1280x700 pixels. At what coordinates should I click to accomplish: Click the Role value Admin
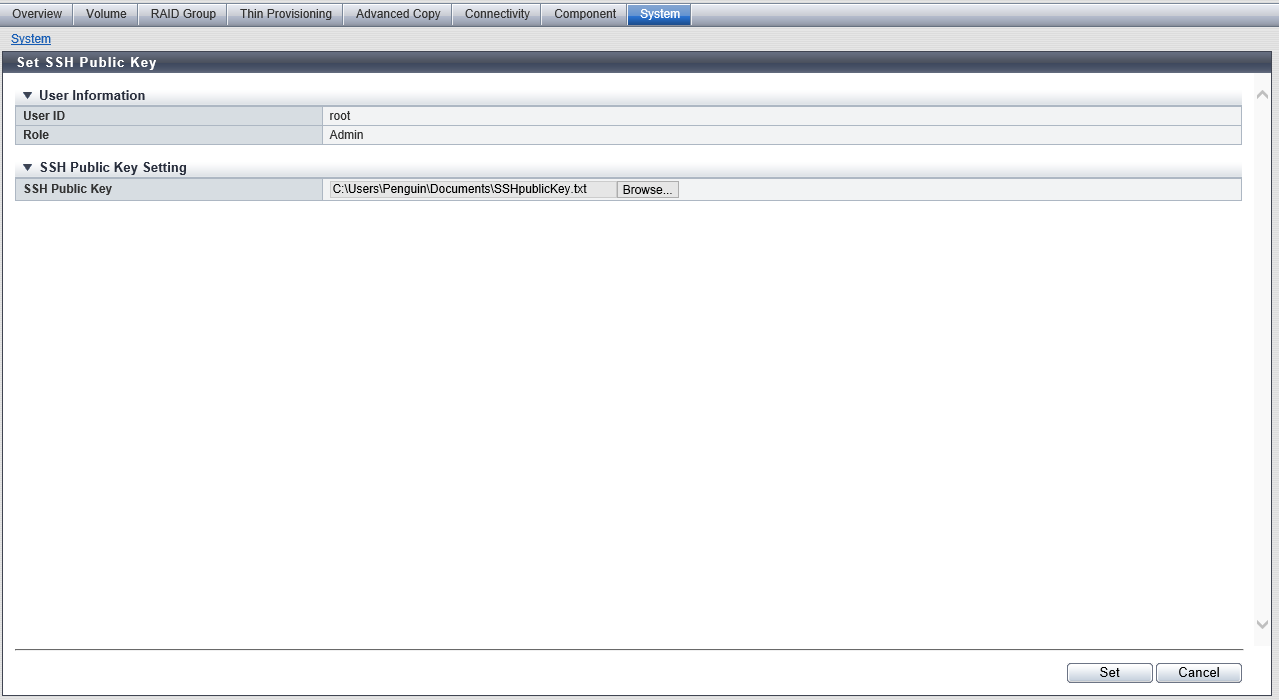346,135
